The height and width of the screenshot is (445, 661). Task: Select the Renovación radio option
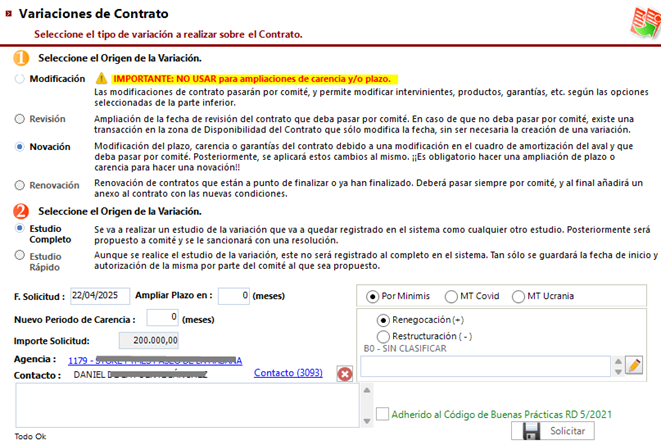click(x=19, y=185)
